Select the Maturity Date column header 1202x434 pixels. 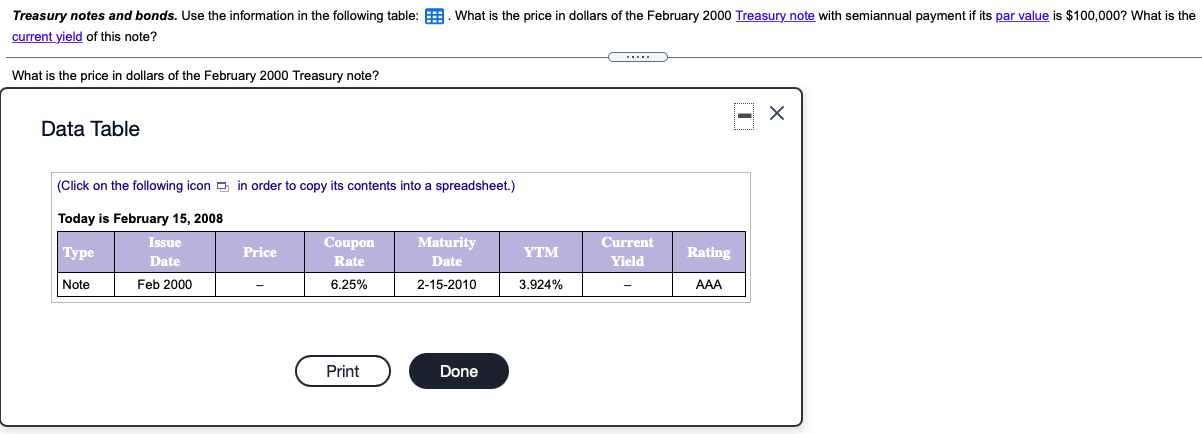click(x=446, y=252)
